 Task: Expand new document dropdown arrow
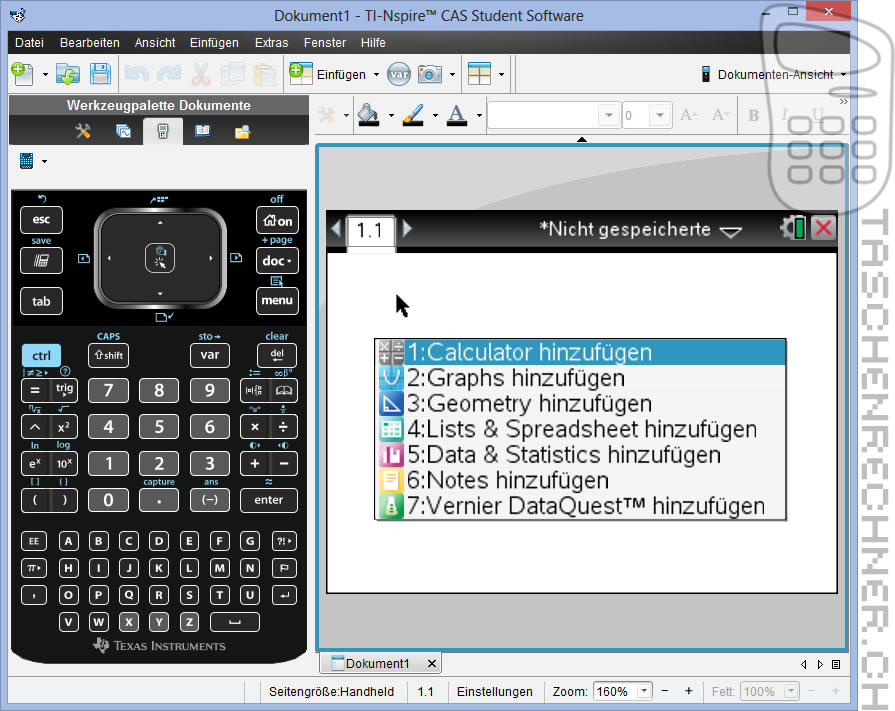tap(45, 75)
